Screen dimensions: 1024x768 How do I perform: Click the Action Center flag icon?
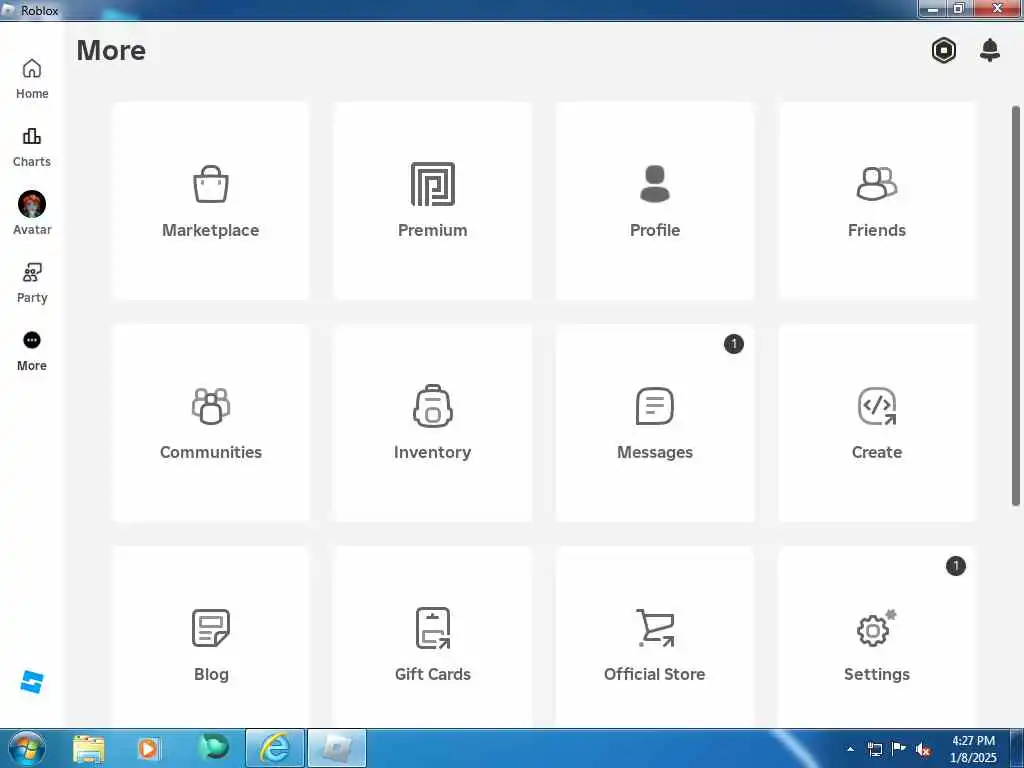pos(899,749)
